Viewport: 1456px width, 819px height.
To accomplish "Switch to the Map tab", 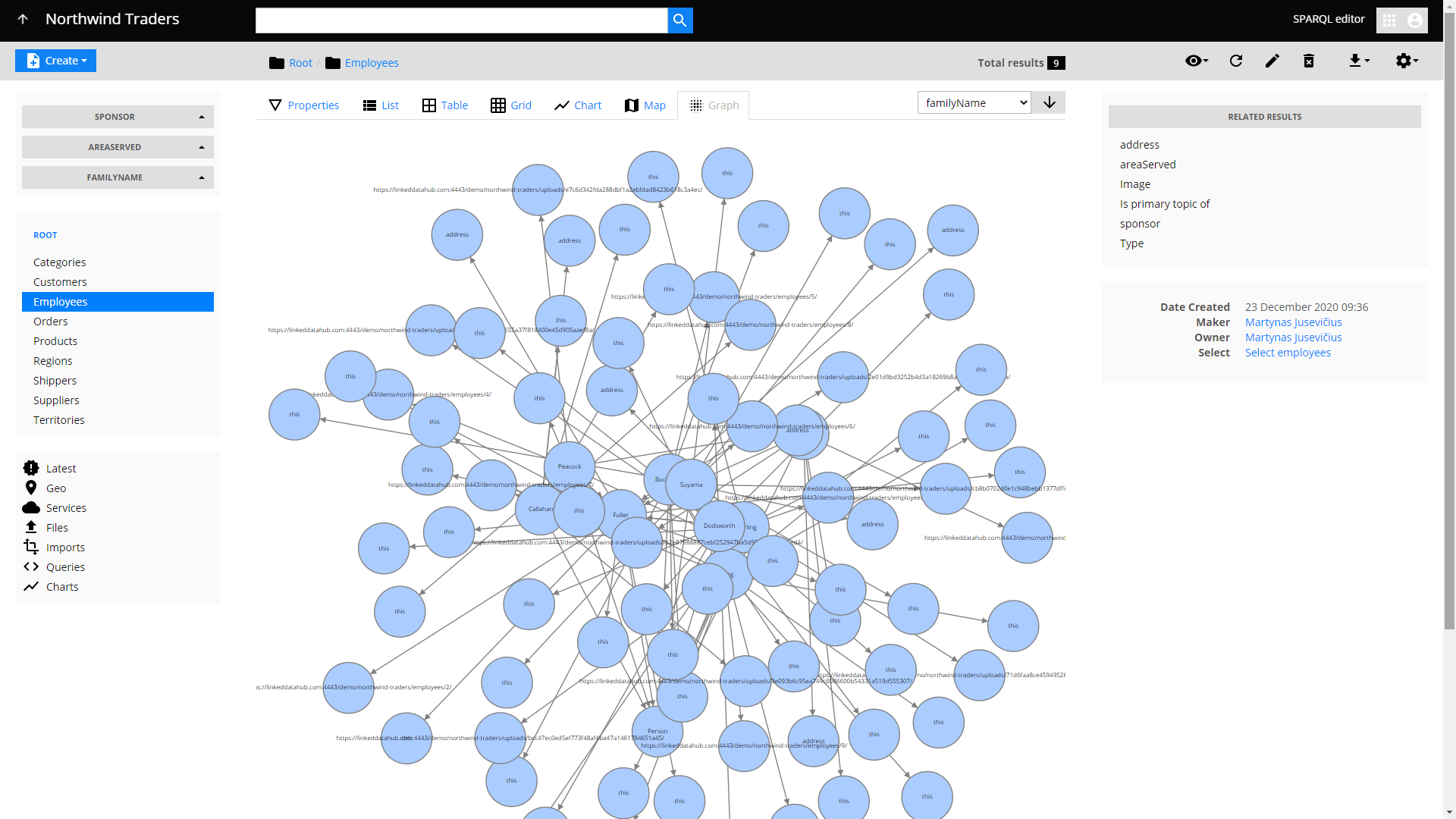I will click(645, 105).
